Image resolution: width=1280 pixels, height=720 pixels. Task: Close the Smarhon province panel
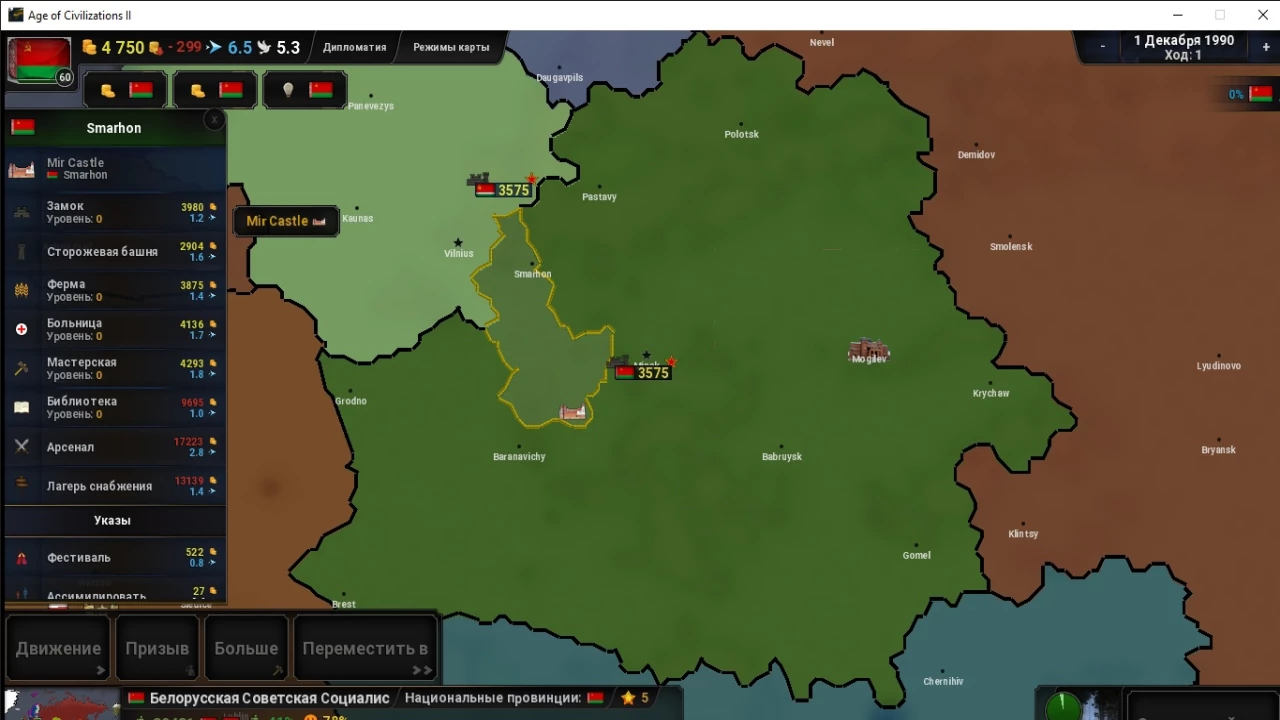point(214,120)
